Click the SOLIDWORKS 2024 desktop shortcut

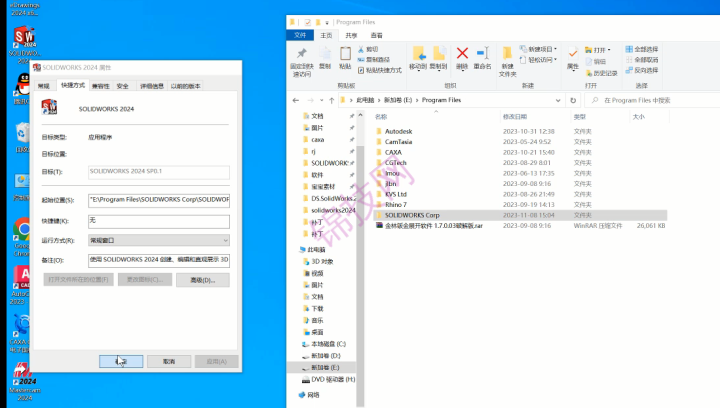pos(24,45)
